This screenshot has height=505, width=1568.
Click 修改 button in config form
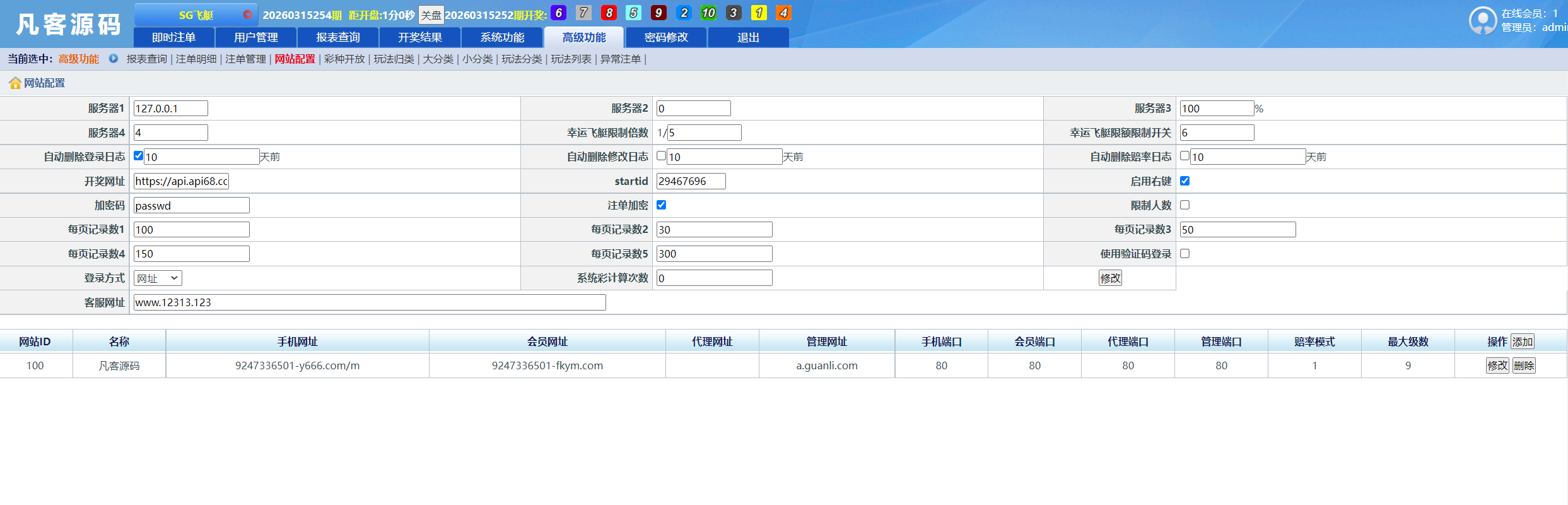tap(1110, 278)
